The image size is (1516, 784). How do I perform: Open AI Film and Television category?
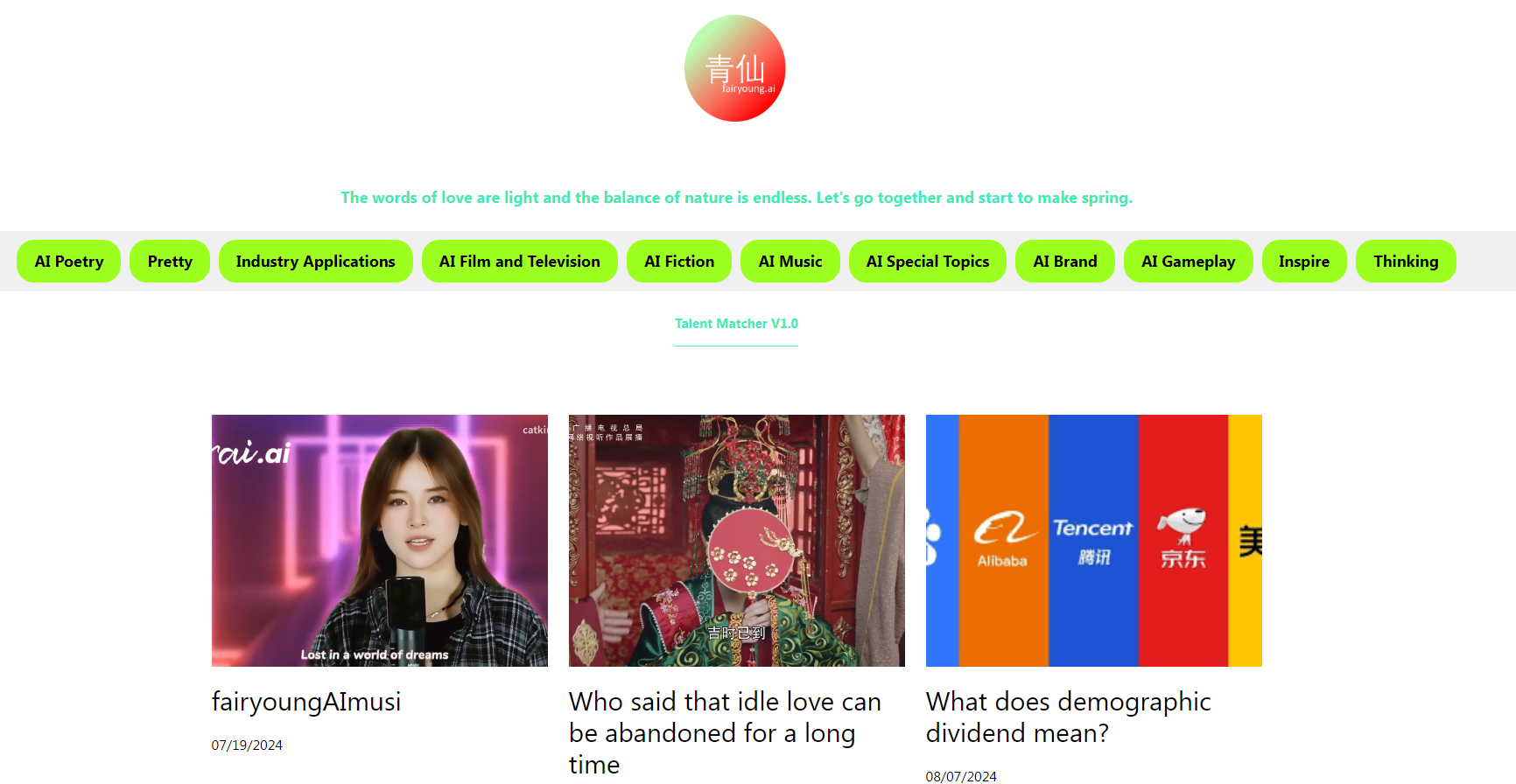[x=520, y=262]
